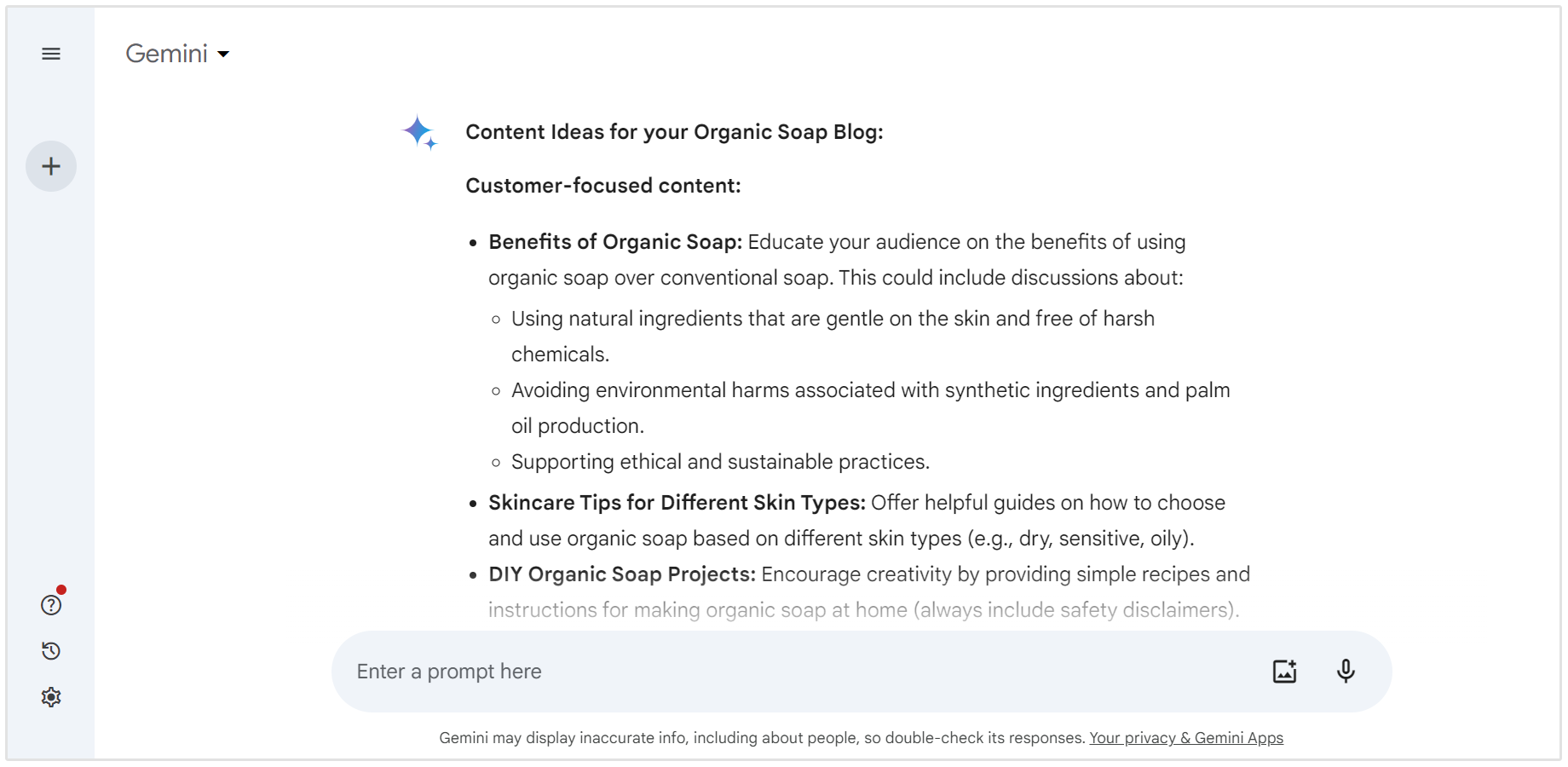Open the Your privacy & Gemini Apps link

[1186, 738]
